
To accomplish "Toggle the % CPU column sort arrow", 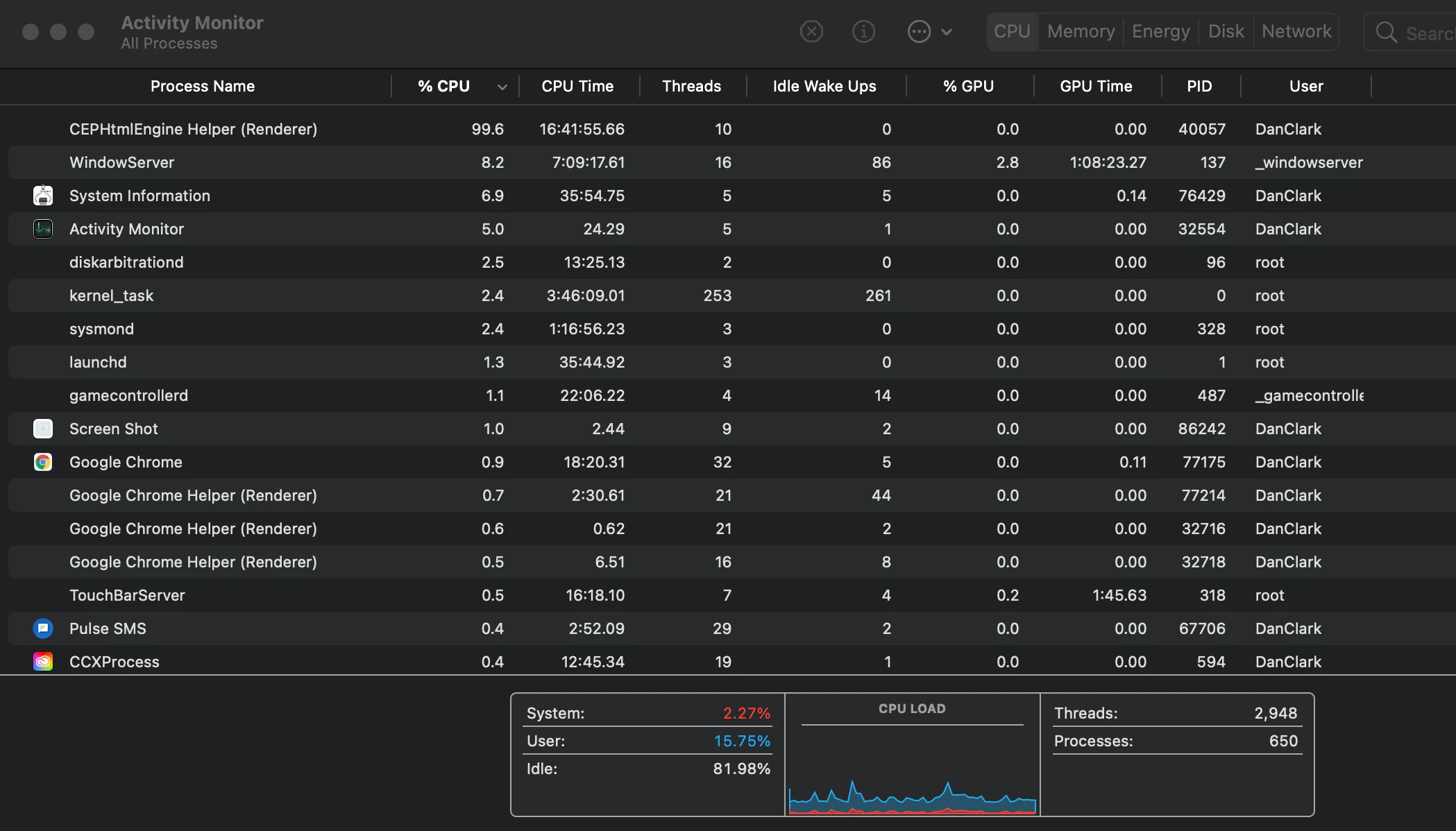I will point(502,87).
